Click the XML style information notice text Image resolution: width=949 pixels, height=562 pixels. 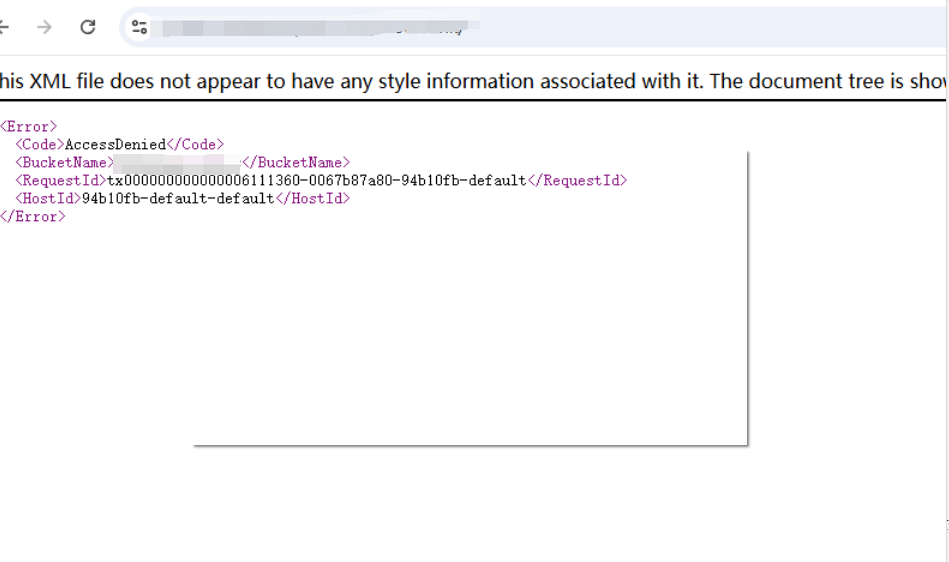point(473,81)
